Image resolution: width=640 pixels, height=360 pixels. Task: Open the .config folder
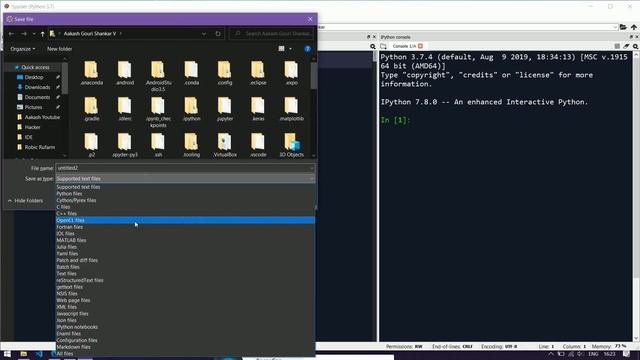pos(224,73)
